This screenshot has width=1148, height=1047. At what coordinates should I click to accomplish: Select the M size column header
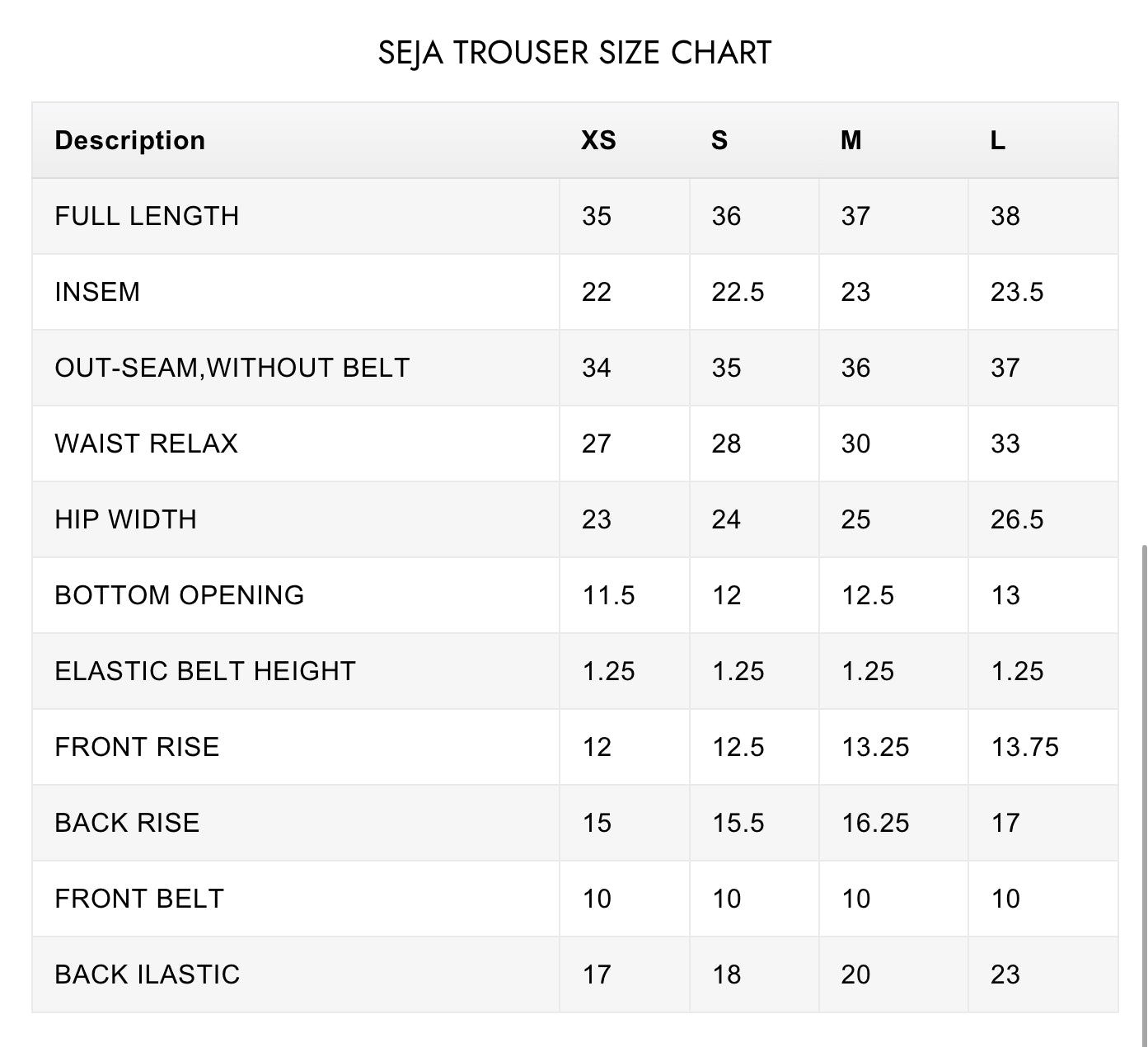click(851, 140)
